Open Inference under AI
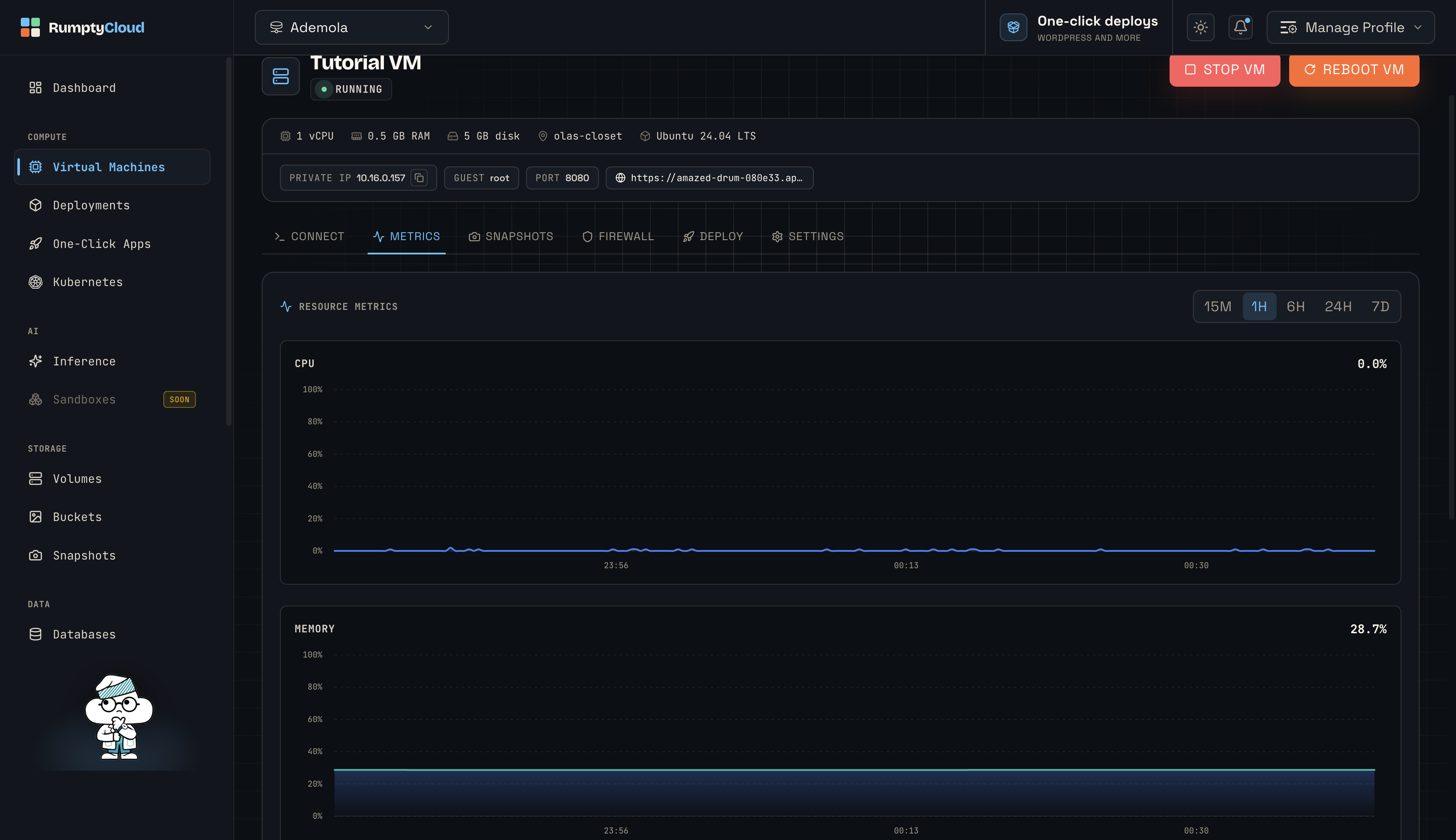This screenshot has width=1456, height=840. (x=112, y=361)
